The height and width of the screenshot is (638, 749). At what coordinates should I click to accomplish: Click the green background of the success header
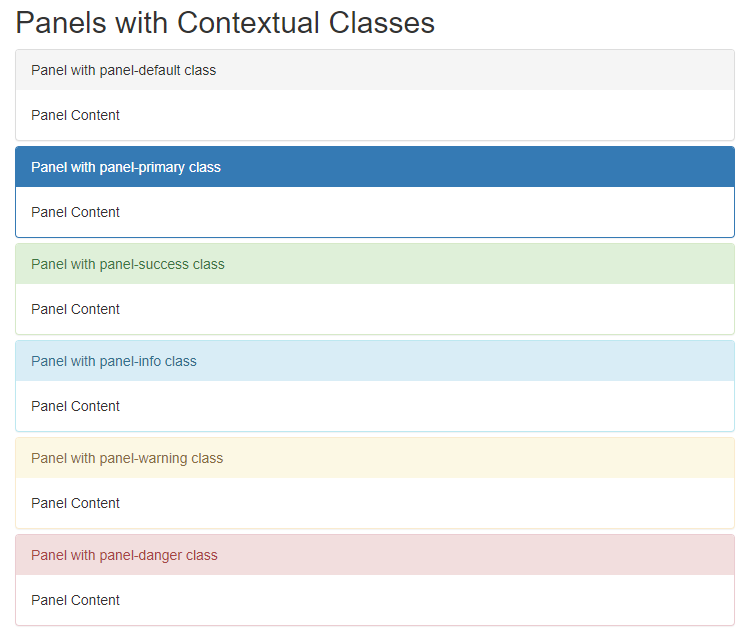pyautogui.click(x=500, y=264)
